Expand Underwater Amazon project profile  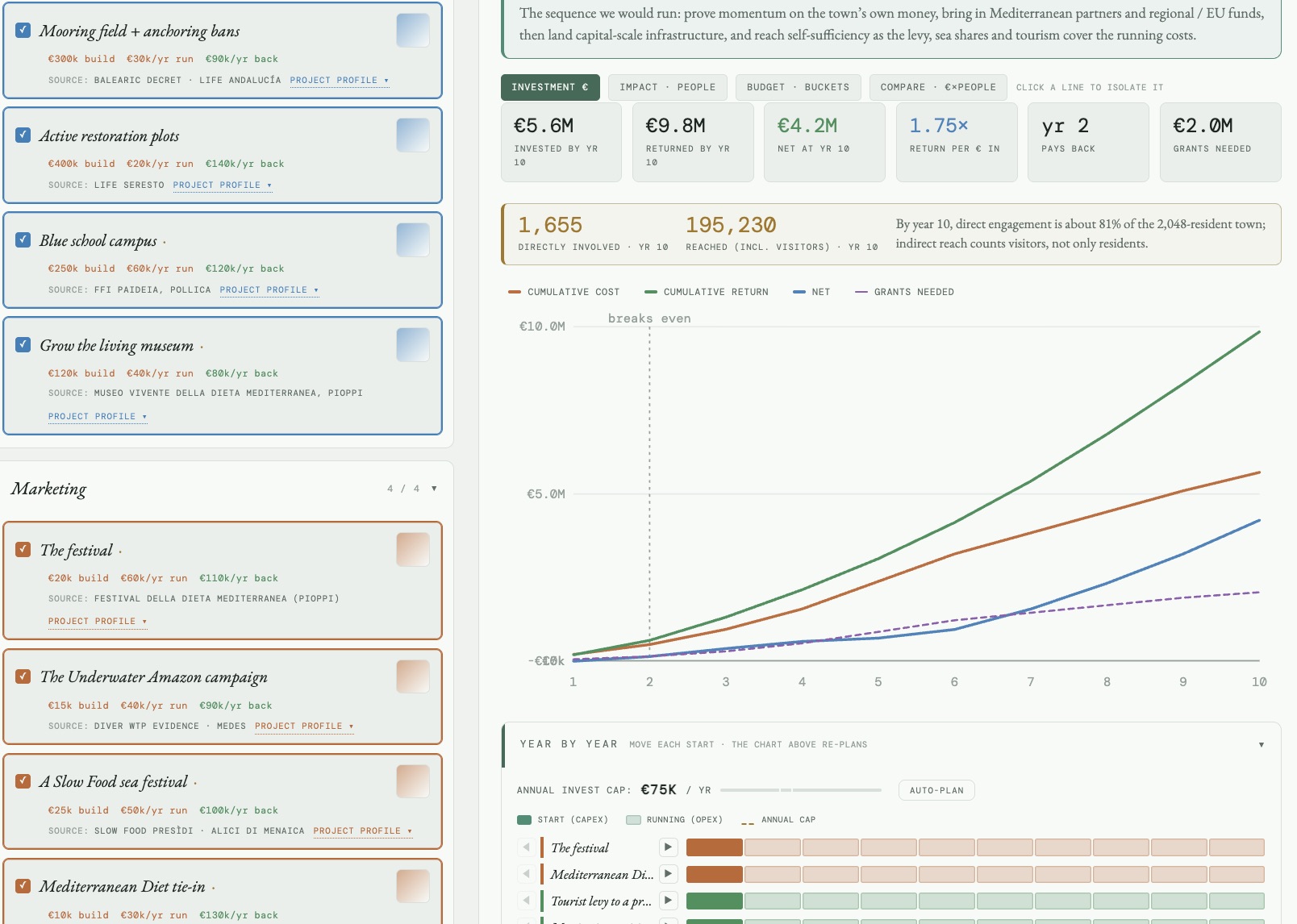(305, 726)
